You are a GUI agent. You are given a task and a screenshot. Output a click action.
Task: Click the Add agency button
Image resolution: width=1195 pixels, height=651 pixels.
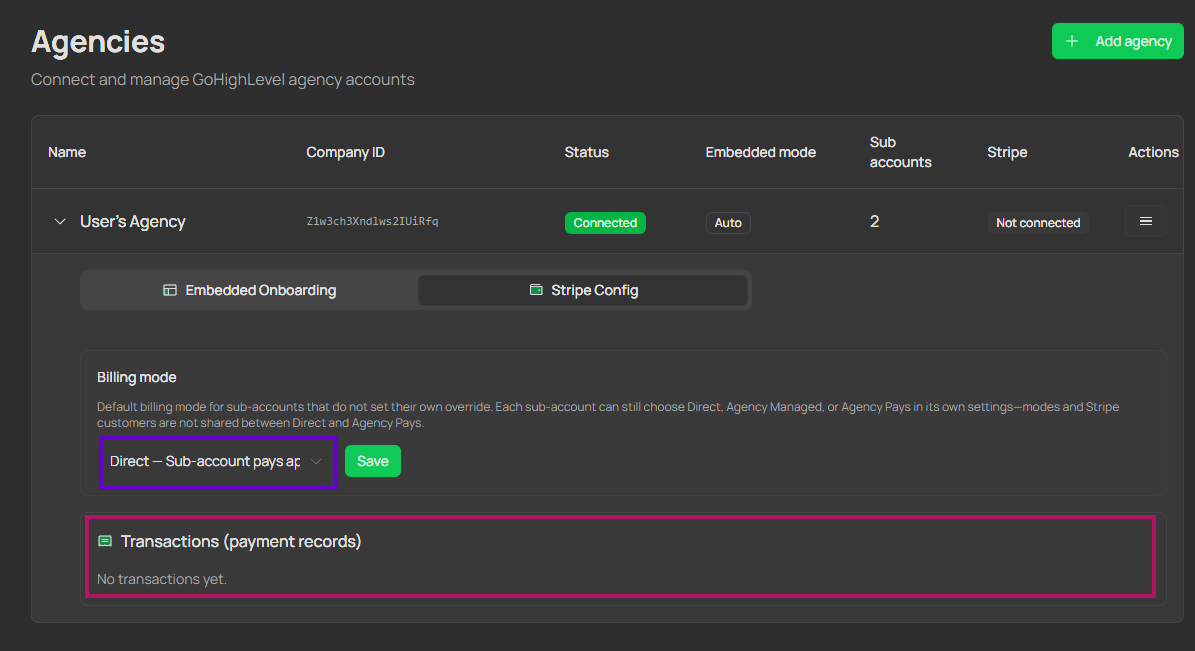[x=1117, y=41]
